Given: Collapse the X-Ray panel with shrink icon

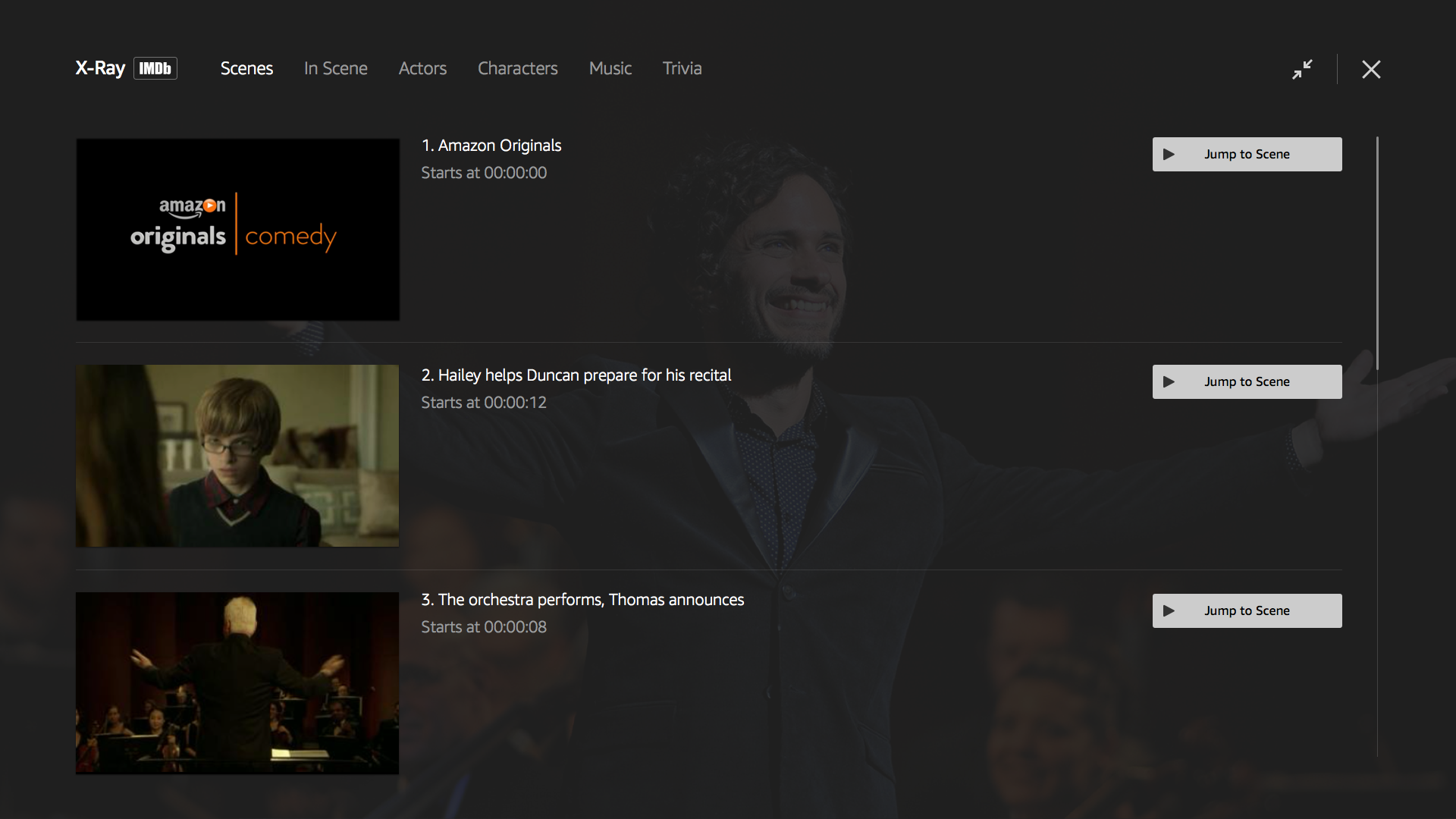Looking at the screenshot, I should pos(1302,69).
